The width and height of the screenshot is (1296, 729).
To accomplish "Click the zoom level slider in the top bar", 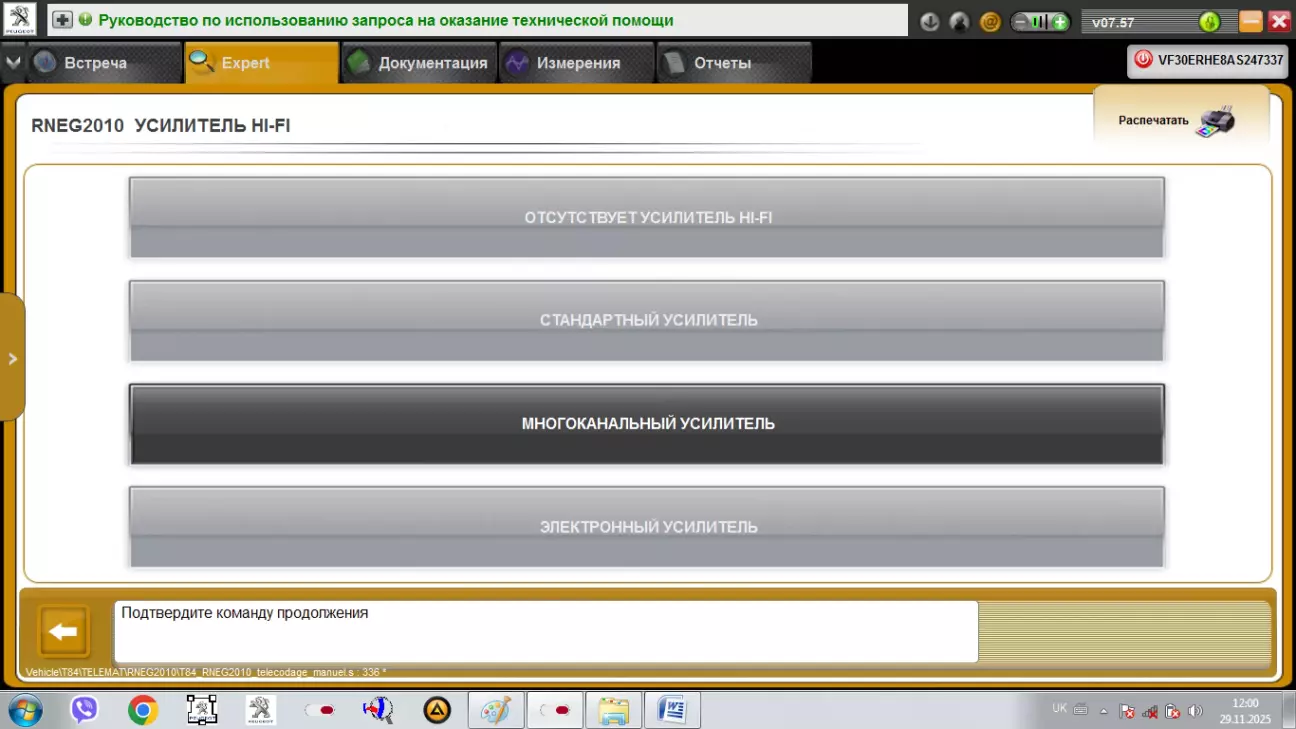I will [1040, 21].
